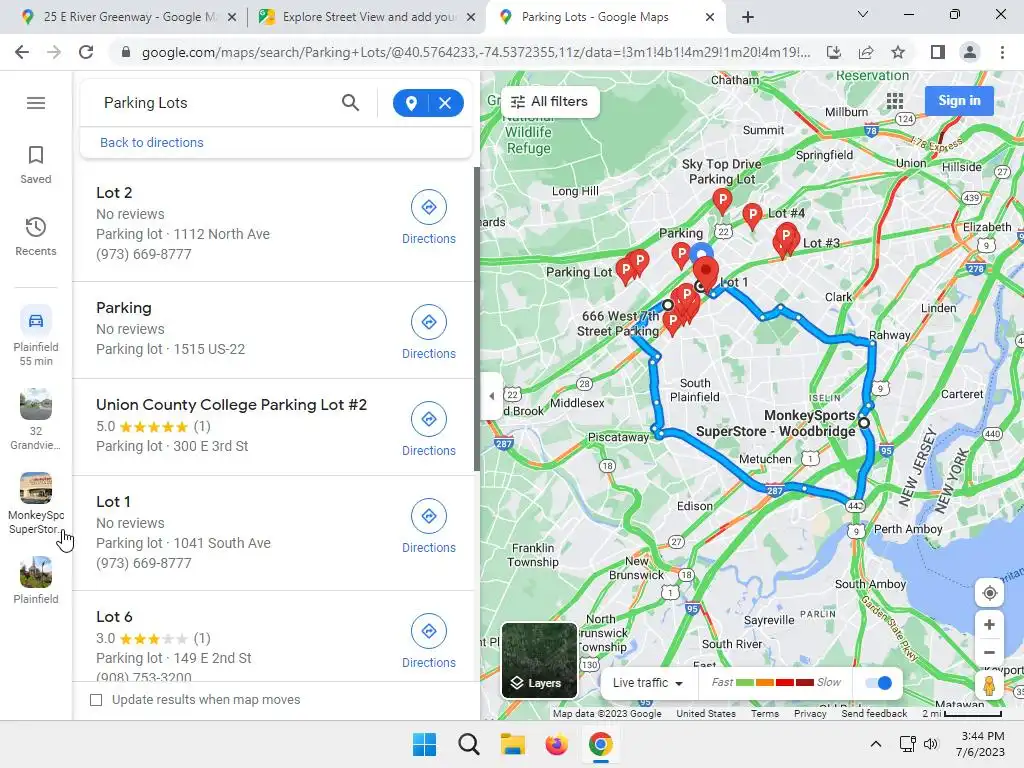This screenshot has width=1024, height=768.
Task: Get directions to Parking at 1515 US-22
Action: tap(428, 332)
